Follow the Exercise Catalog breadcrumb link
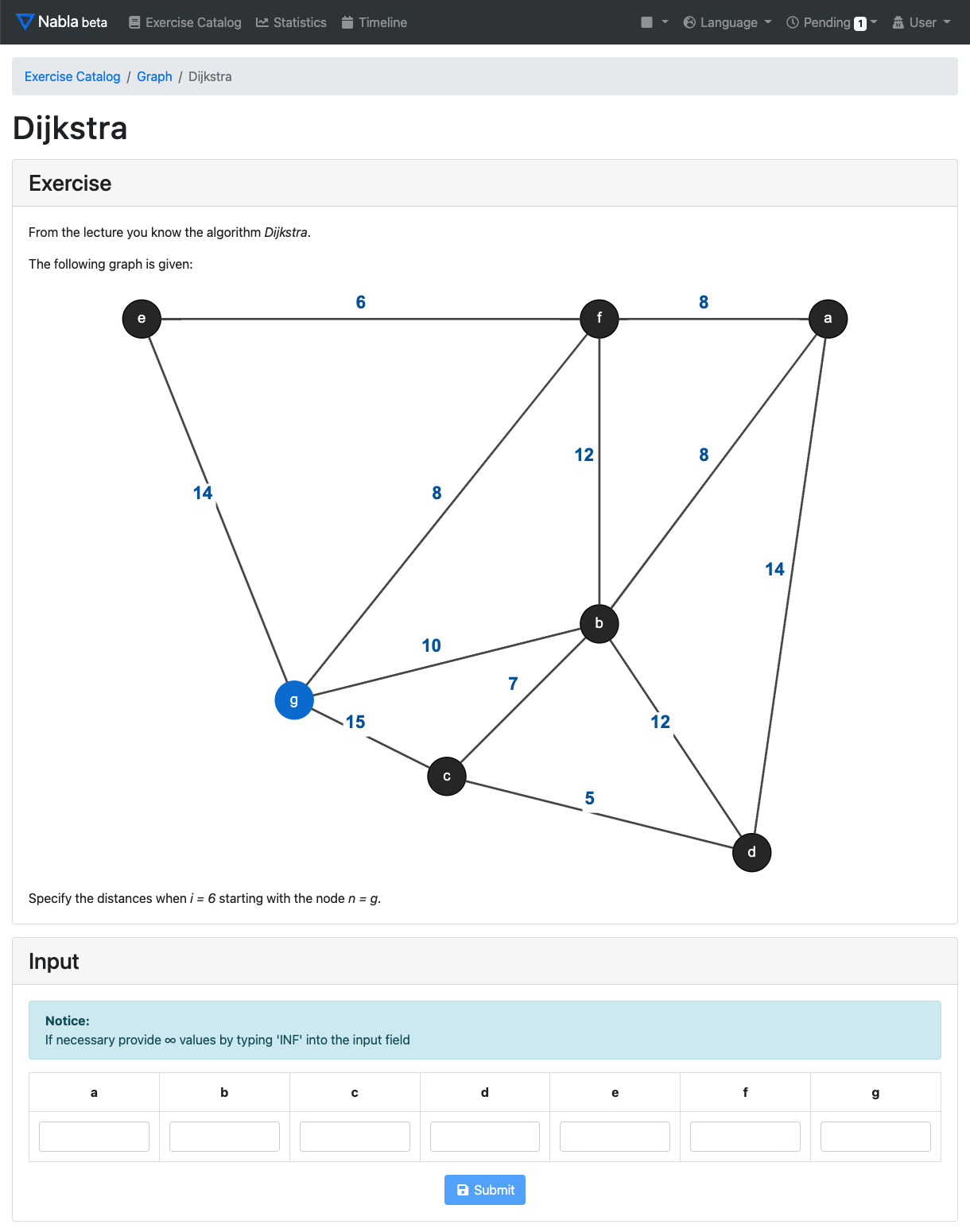This screenshot has height=1232, width=970. pos(72,76)
